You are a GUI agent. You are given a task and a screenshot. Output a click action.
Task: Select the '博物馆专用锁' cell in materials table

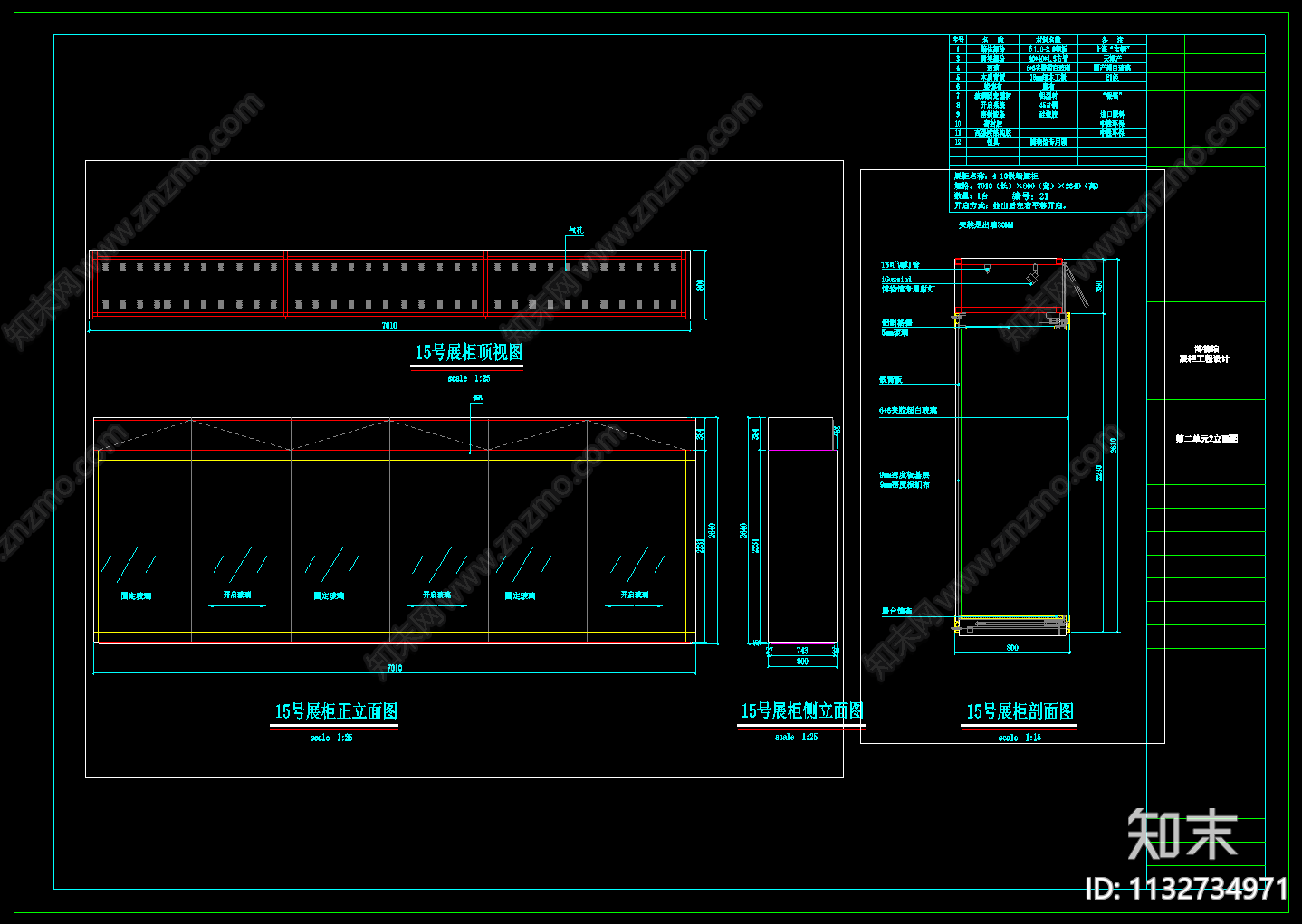pyautogui.click(x=1048, y=142)
